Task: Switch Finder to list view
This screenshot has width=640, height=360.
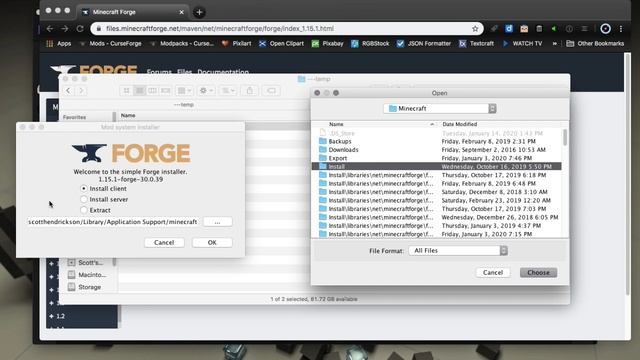Action: (140, 91)
